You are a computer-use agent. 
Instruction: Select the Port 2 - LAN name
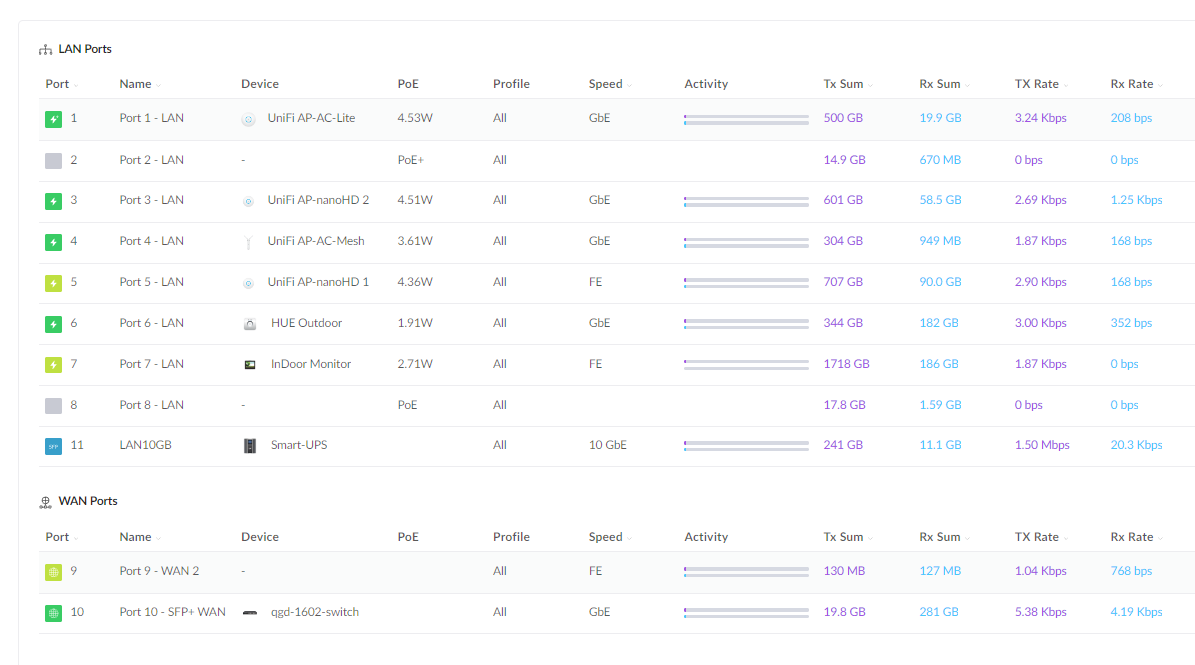pos(152,160)
